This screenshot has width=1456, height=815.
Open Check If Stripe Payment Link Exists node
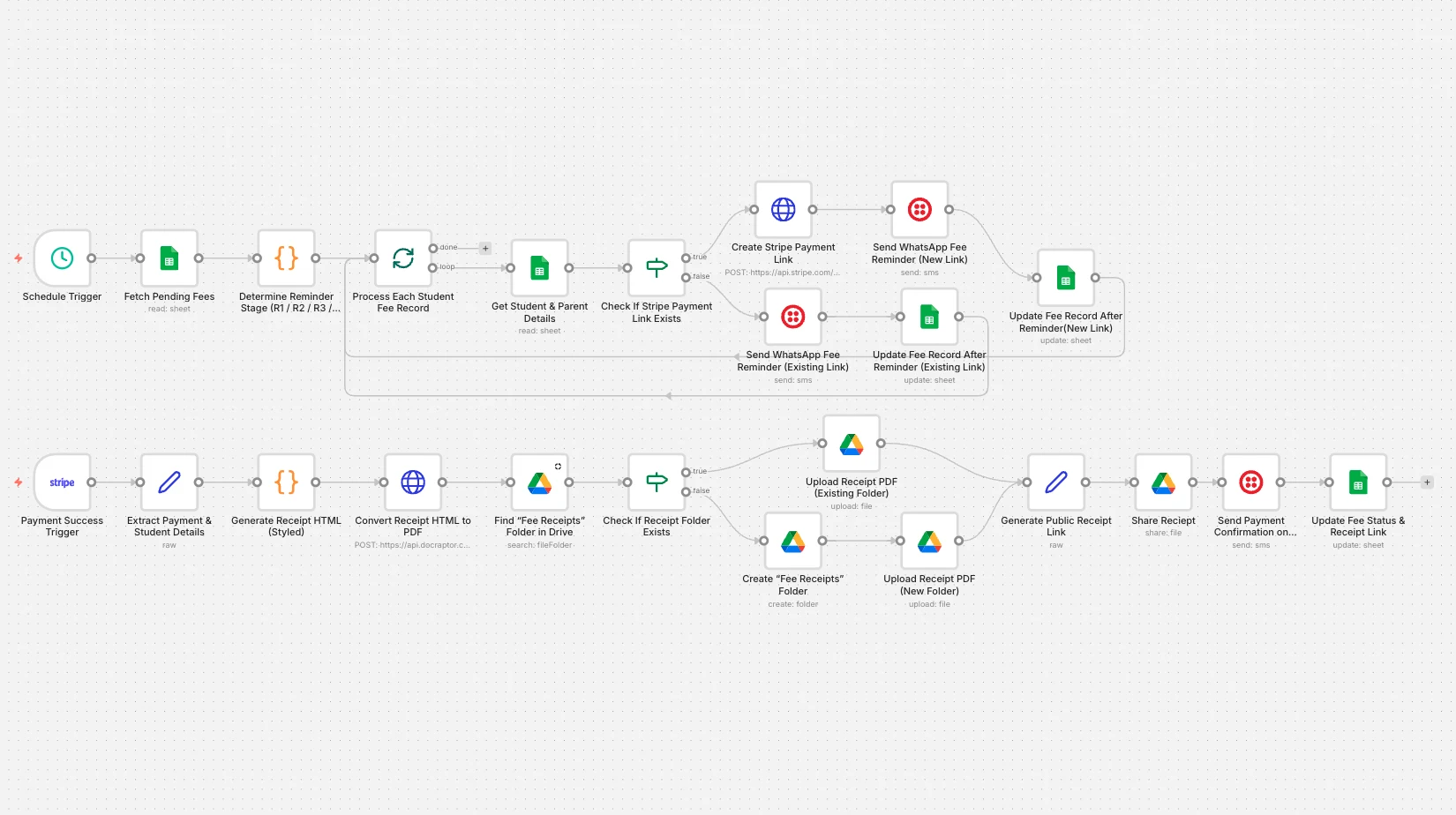657,268
